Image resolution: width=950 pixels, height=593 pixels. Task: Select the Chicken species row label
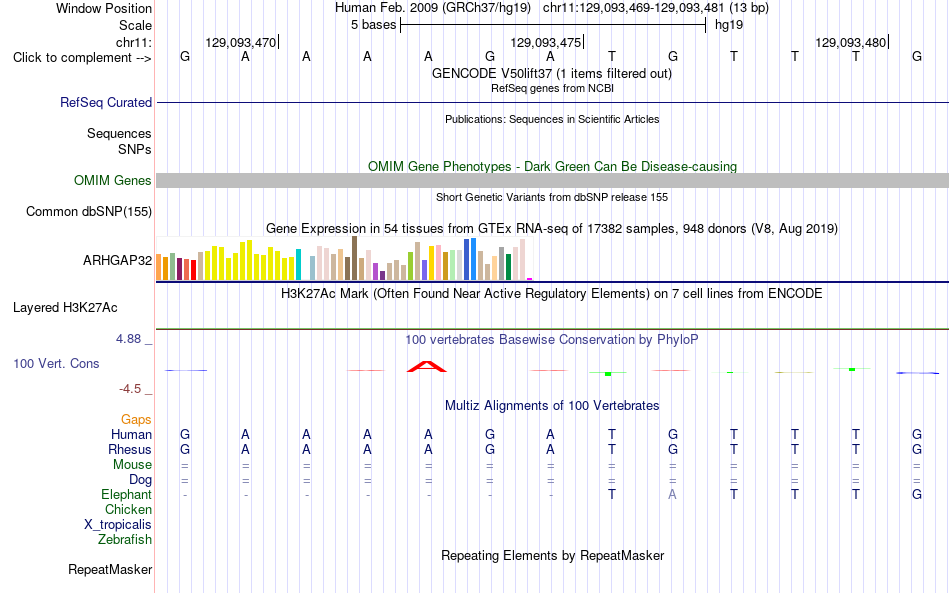(x=128, y=509)
